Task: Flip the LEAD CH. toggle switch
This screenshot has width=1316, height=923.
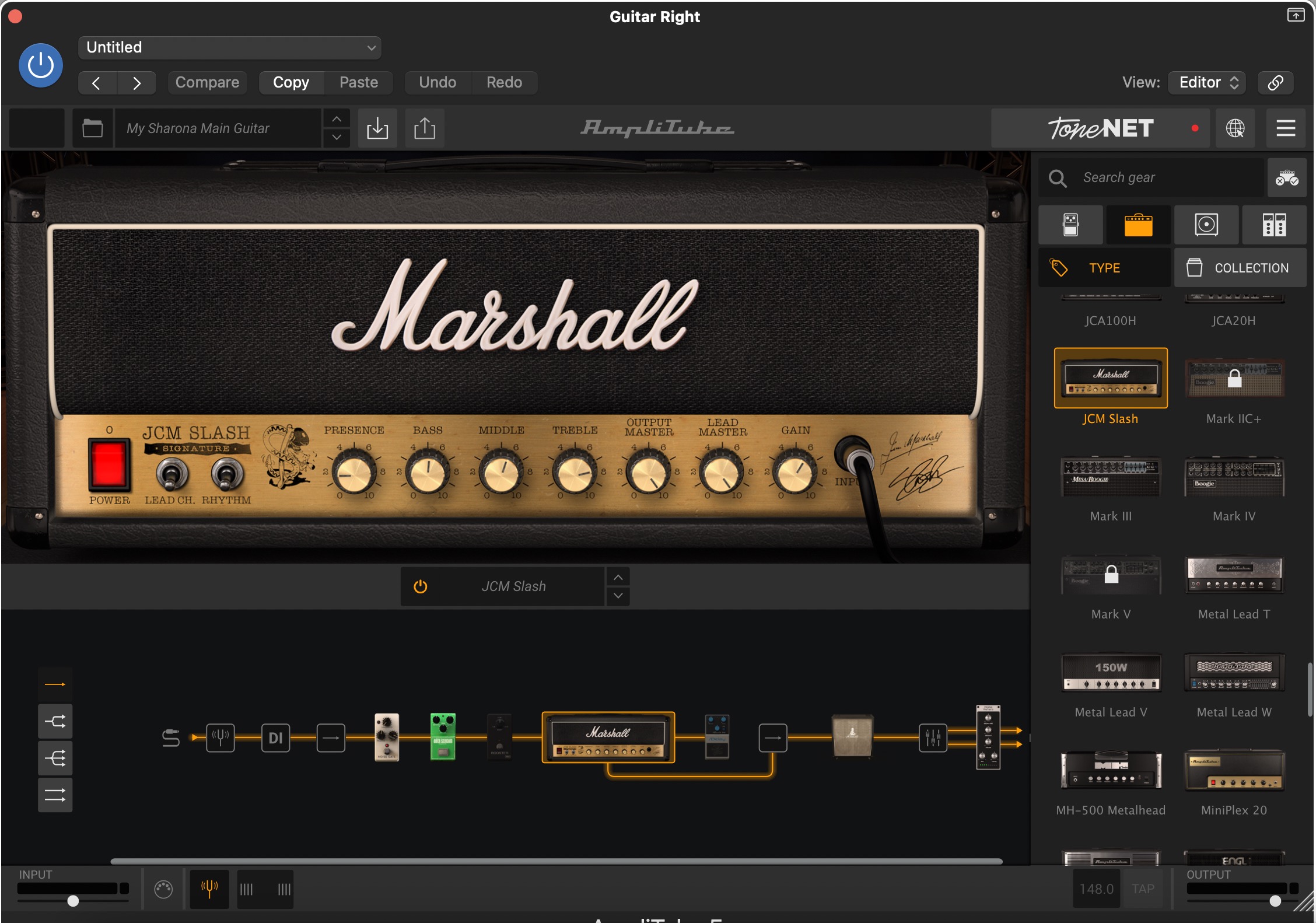Action: tap(171, 474)
